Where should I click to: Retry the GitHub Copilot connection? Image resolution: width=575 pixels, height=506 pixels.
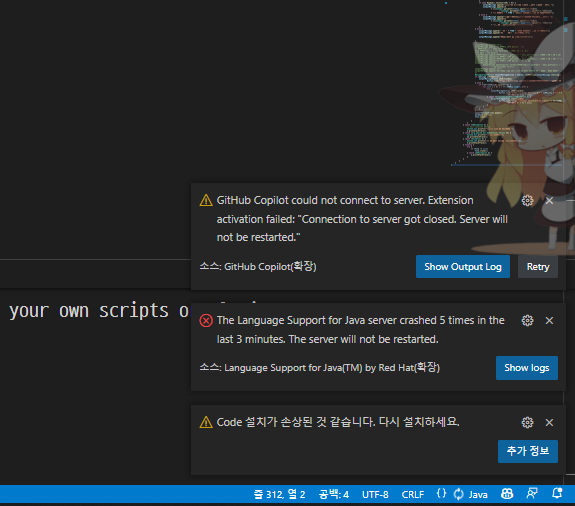(538, 267)
